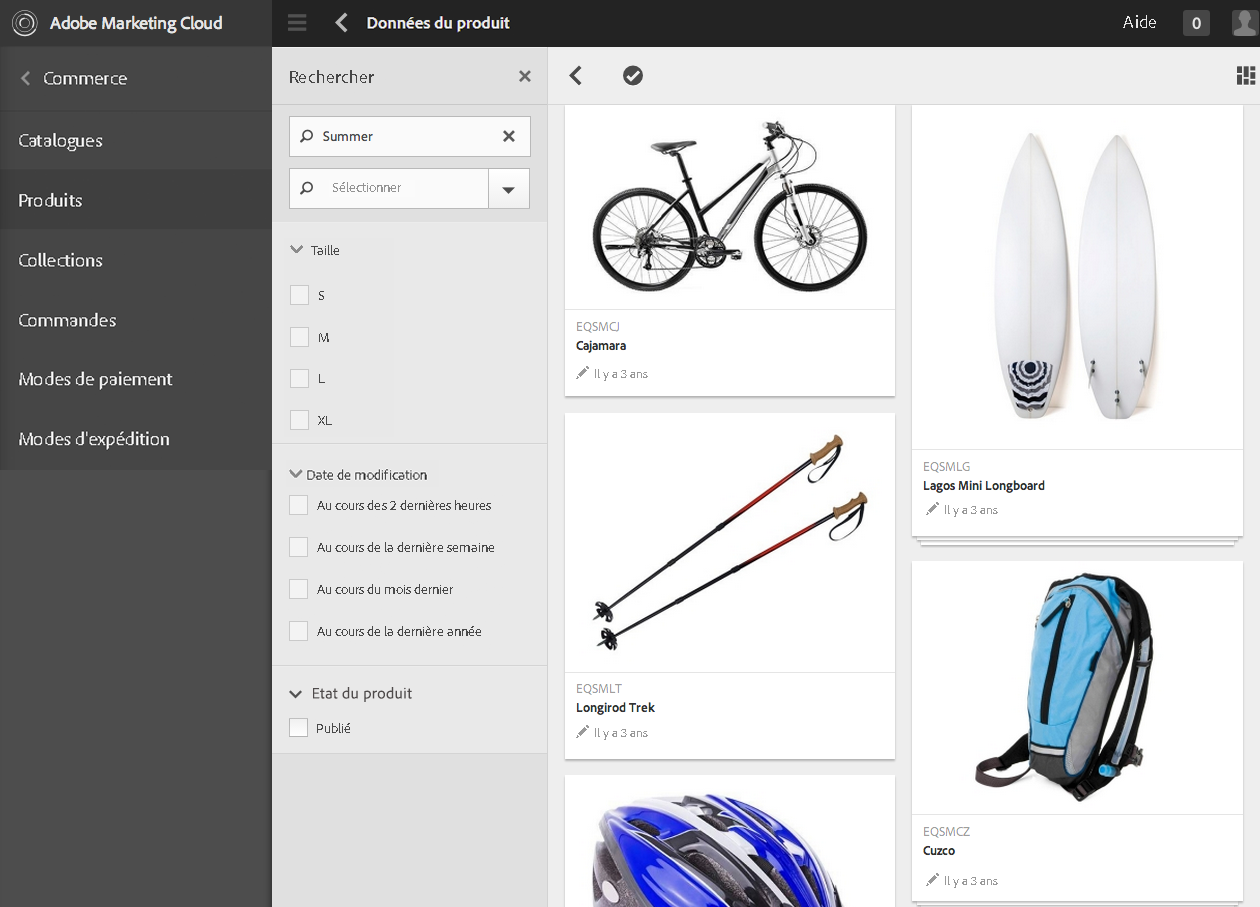Click the Lagos Mini Longboard title

coord(984,486)
